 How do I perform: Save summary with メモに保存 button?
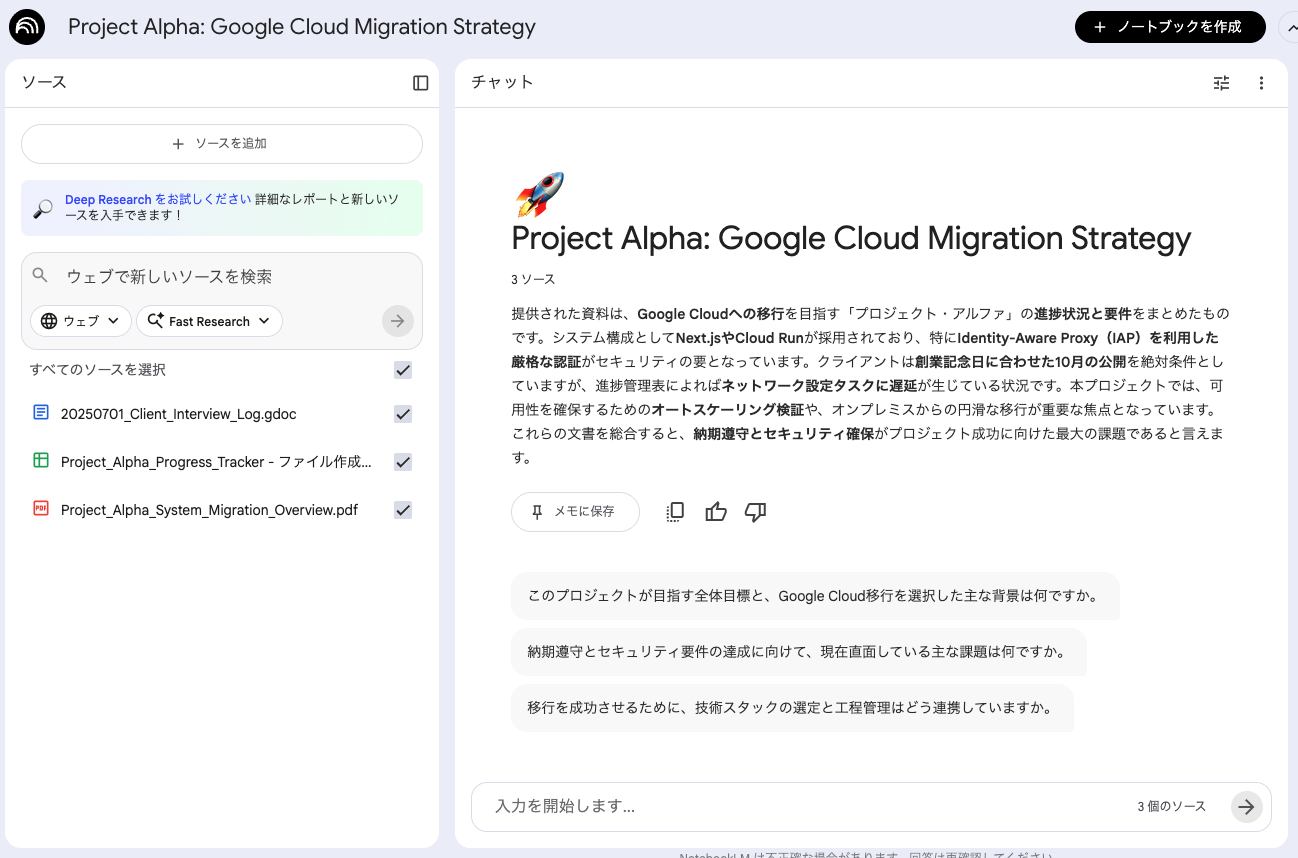coord(575,512)
